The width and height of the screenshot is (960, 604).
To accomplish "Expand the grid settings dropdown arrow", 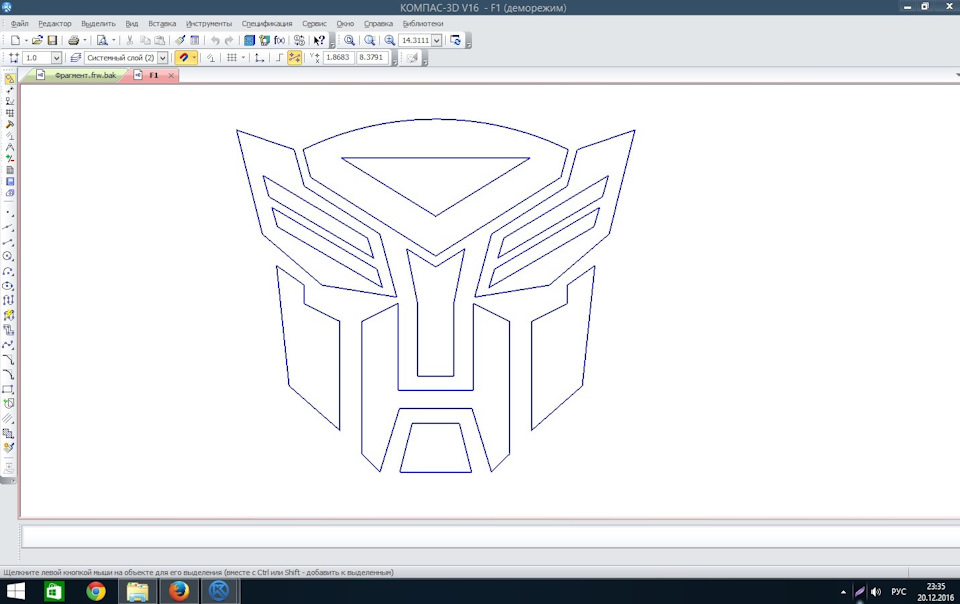I will 243,58.
